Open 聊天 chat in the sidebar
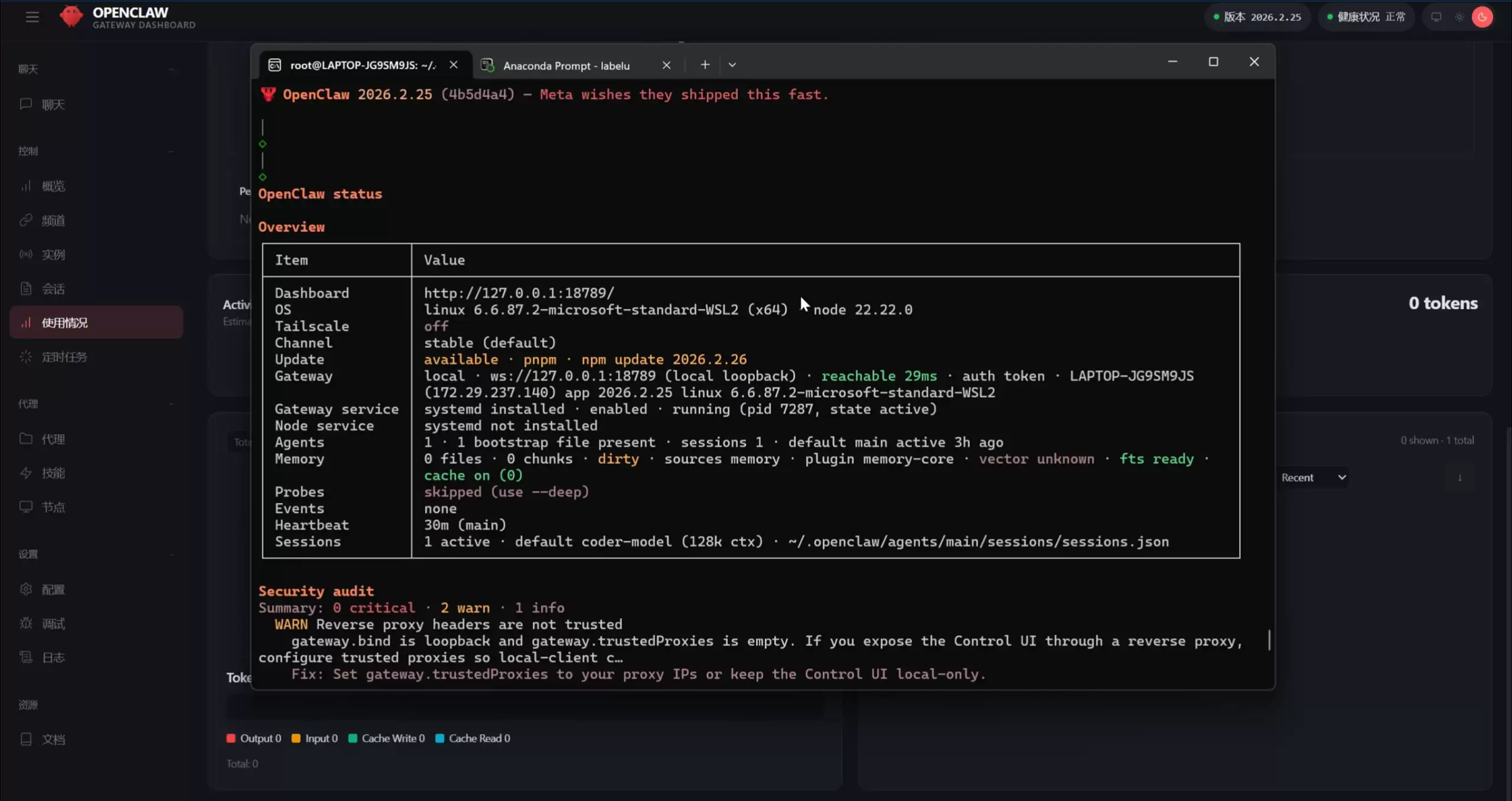The height and width of the screenshot is (801, 1512). (x=53, y=104)
